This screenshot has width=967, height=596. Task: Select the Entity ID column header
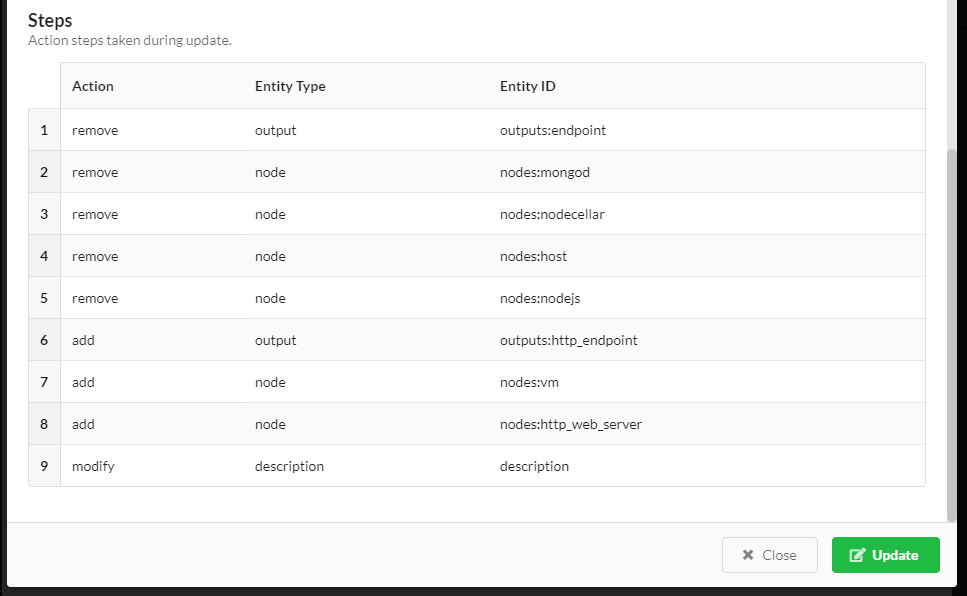tap(527, 86)
